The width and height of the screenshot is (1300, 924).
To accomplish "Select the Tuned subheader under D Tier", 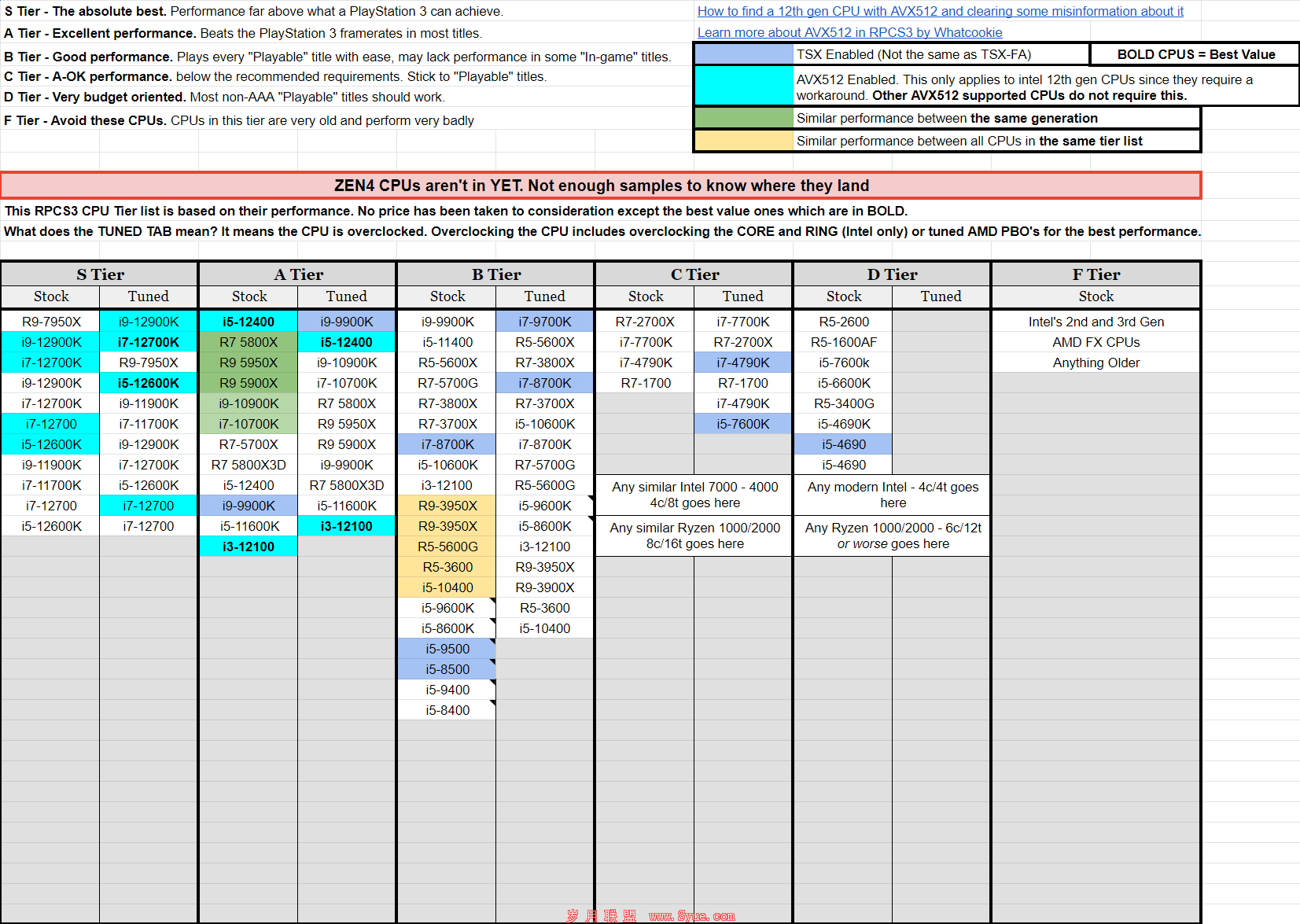I will pos(941,296).
